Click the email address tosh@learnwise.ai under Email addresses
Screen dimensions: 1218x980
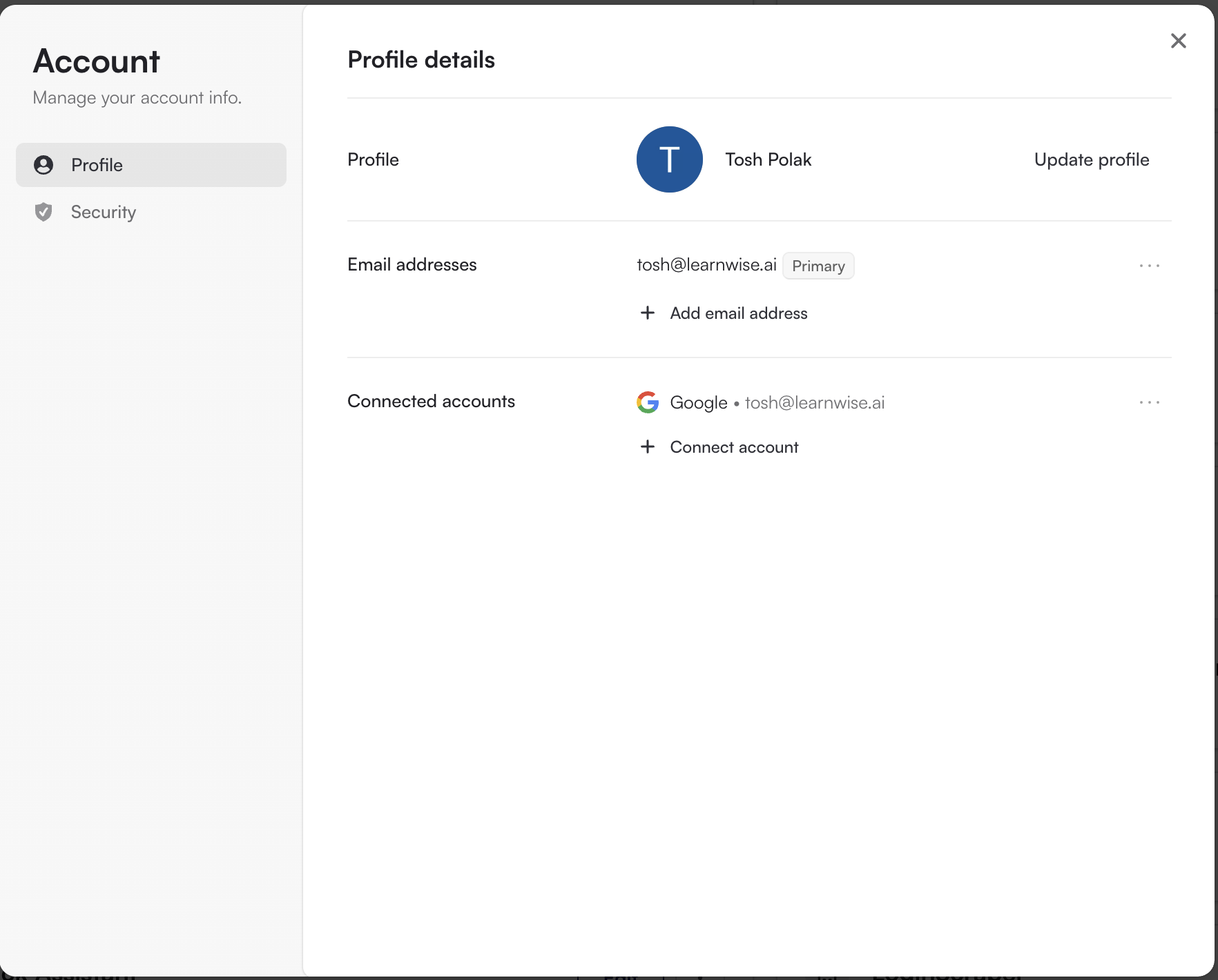click(706, 265)
